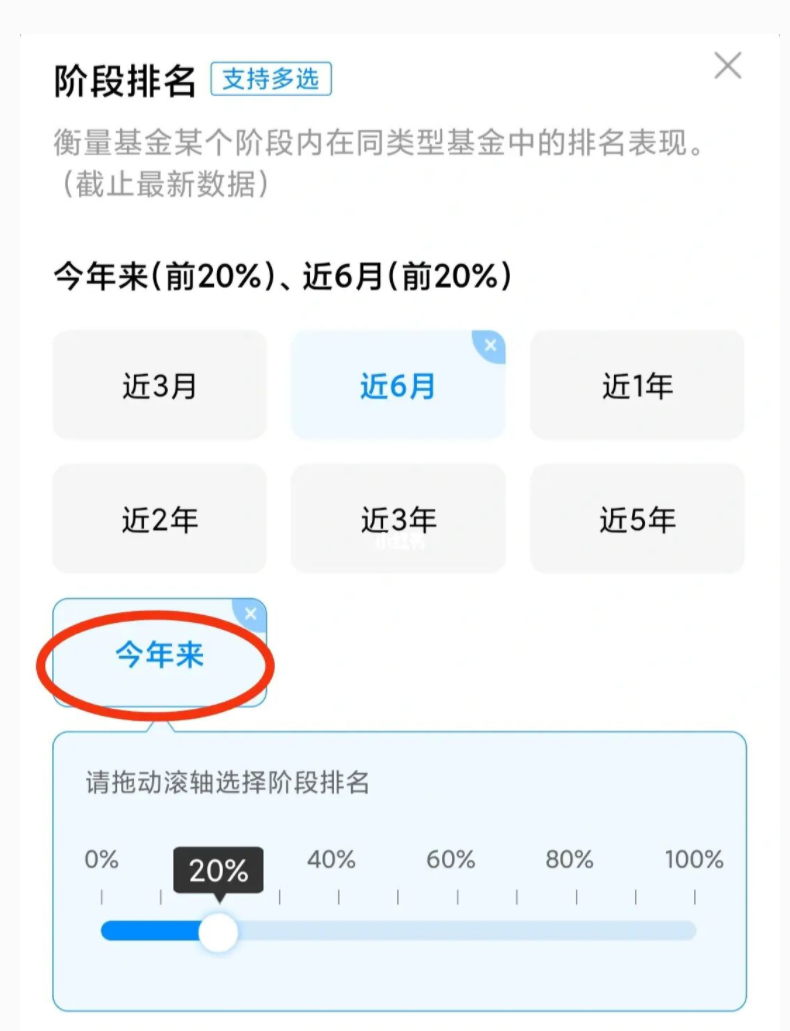This screenshot has width=790, height=1031.
Task: Select the 近3月 period option
Action: (160, 386)
